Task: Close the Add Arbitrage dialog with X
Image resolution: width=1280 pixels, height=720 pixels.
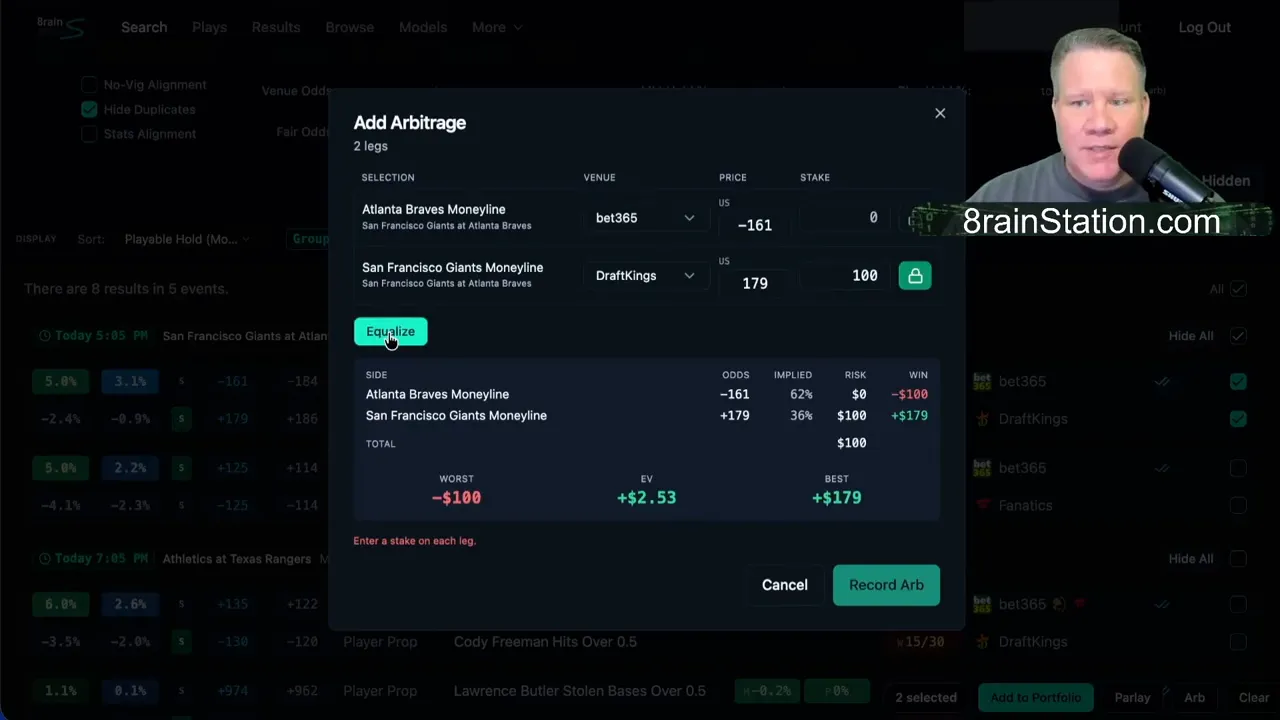Action: point(940,113)
